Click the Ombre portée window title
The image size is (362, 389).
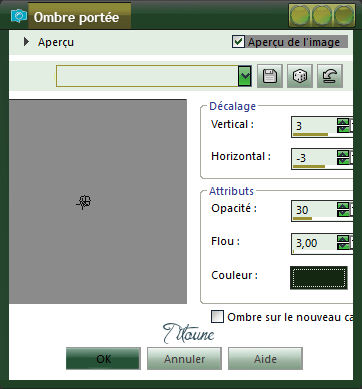tap(76, 17)
